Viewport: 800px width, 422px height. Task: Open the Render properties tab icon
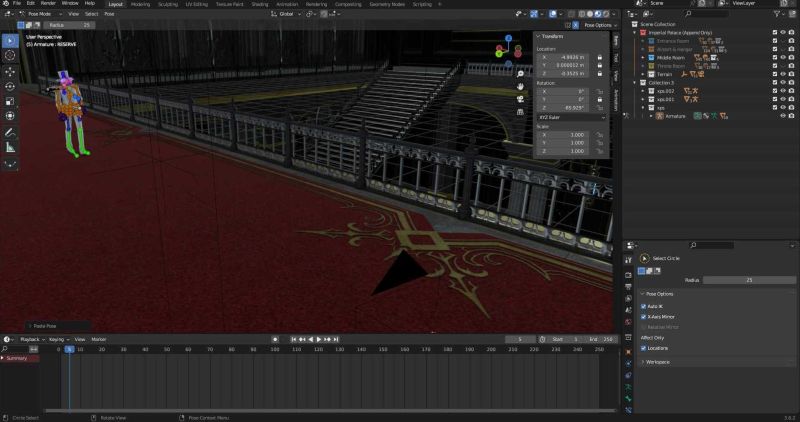(x=629, y=275)
